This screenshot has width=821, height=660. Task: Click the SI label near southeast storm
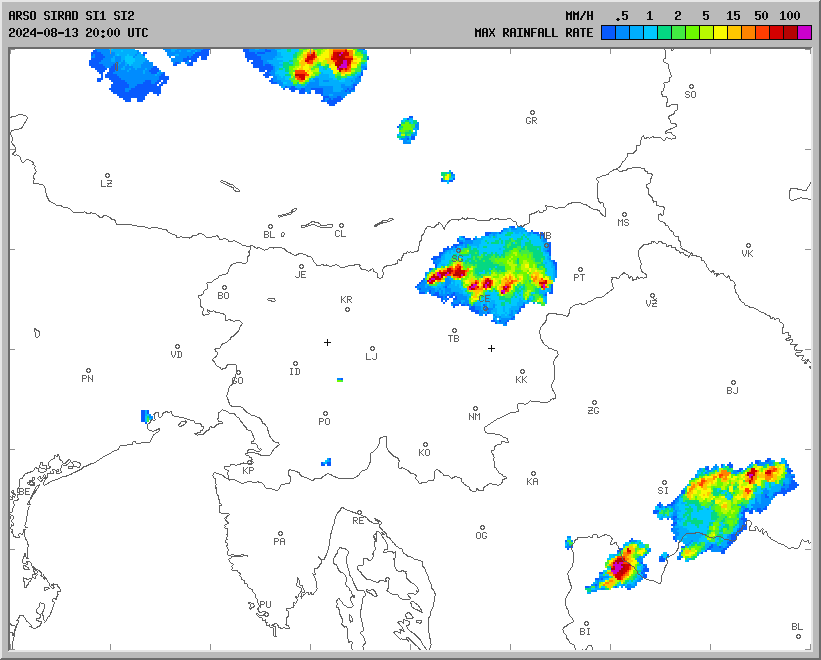662,490
